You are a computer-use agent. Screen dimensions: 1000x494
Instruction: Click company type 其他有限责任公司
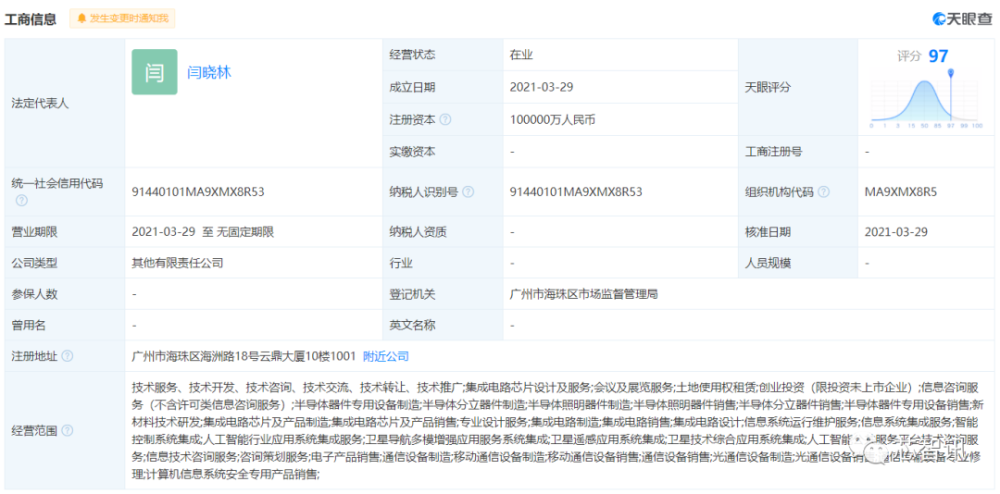[x=177, y=263]
